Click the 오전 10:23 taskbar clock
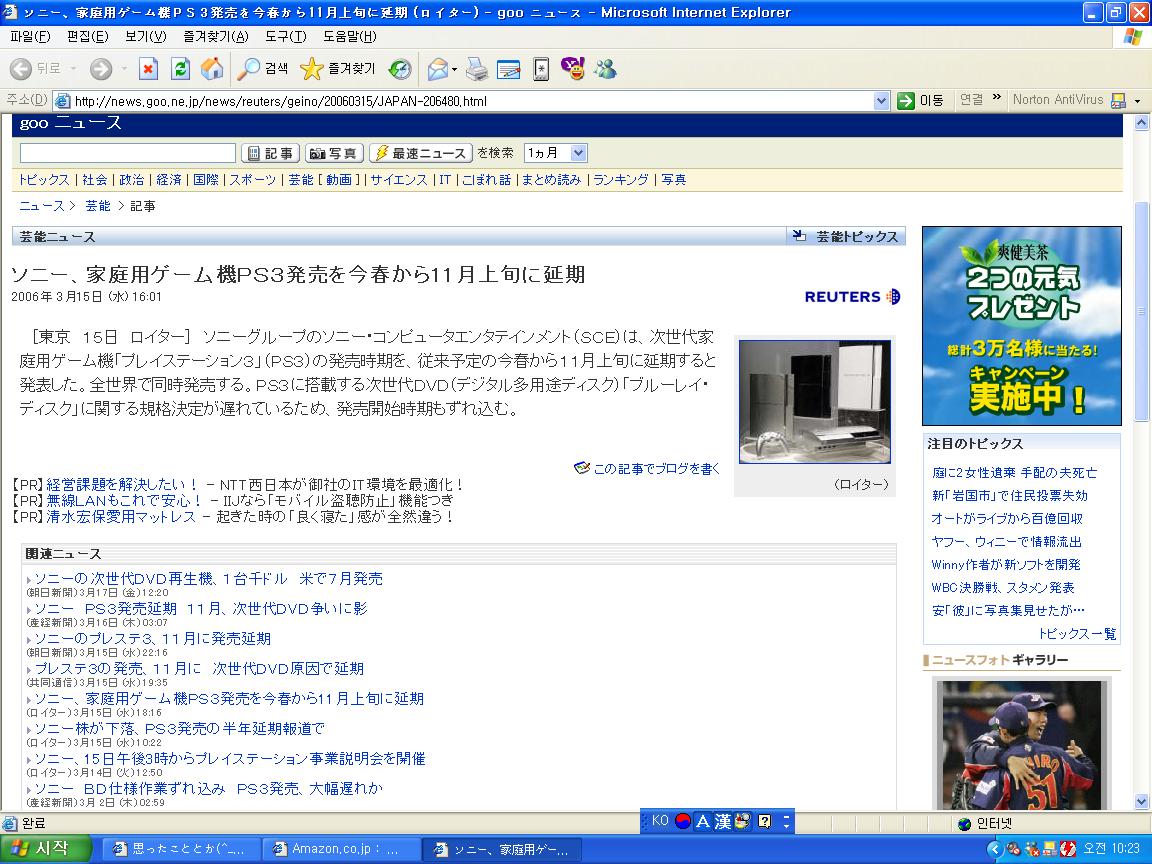The width and height of the screenshot is (1152, 864). (1112, 849)
